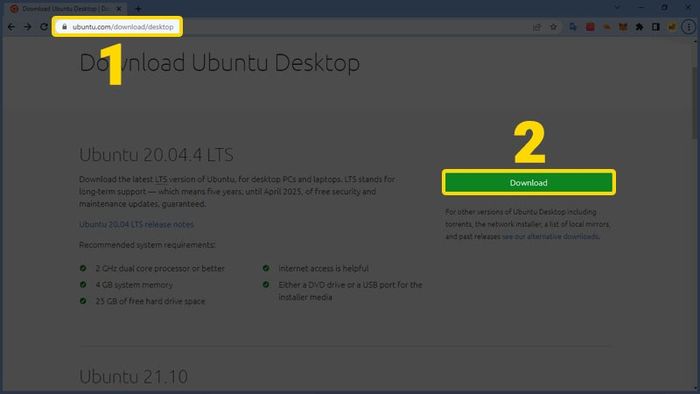This screenshot has width=700, height=394.
Task: Open the tab search chevron in title bar
Action: point(617,8)
